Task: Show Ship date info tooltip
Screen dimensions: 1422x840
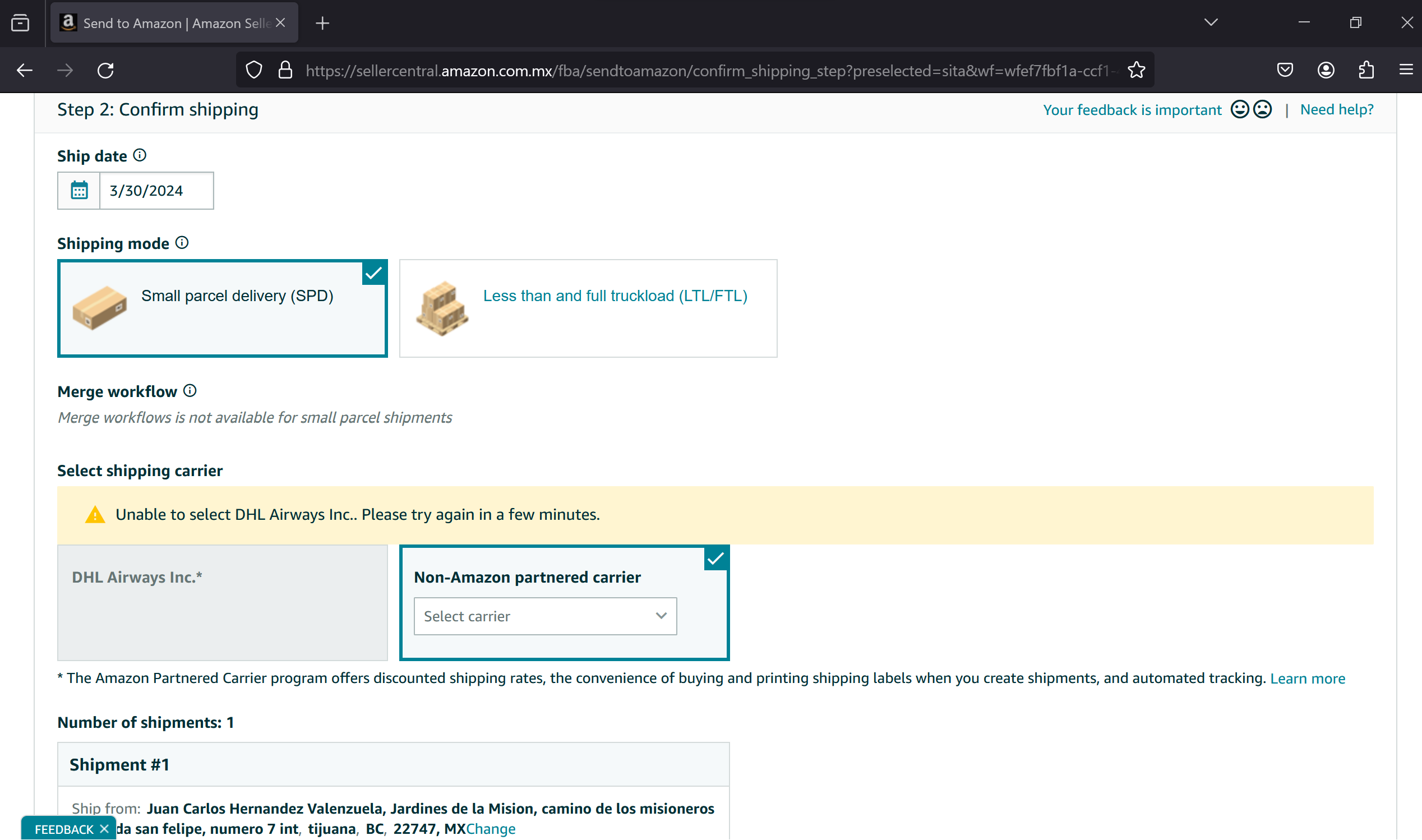Action: coord(140,156)
